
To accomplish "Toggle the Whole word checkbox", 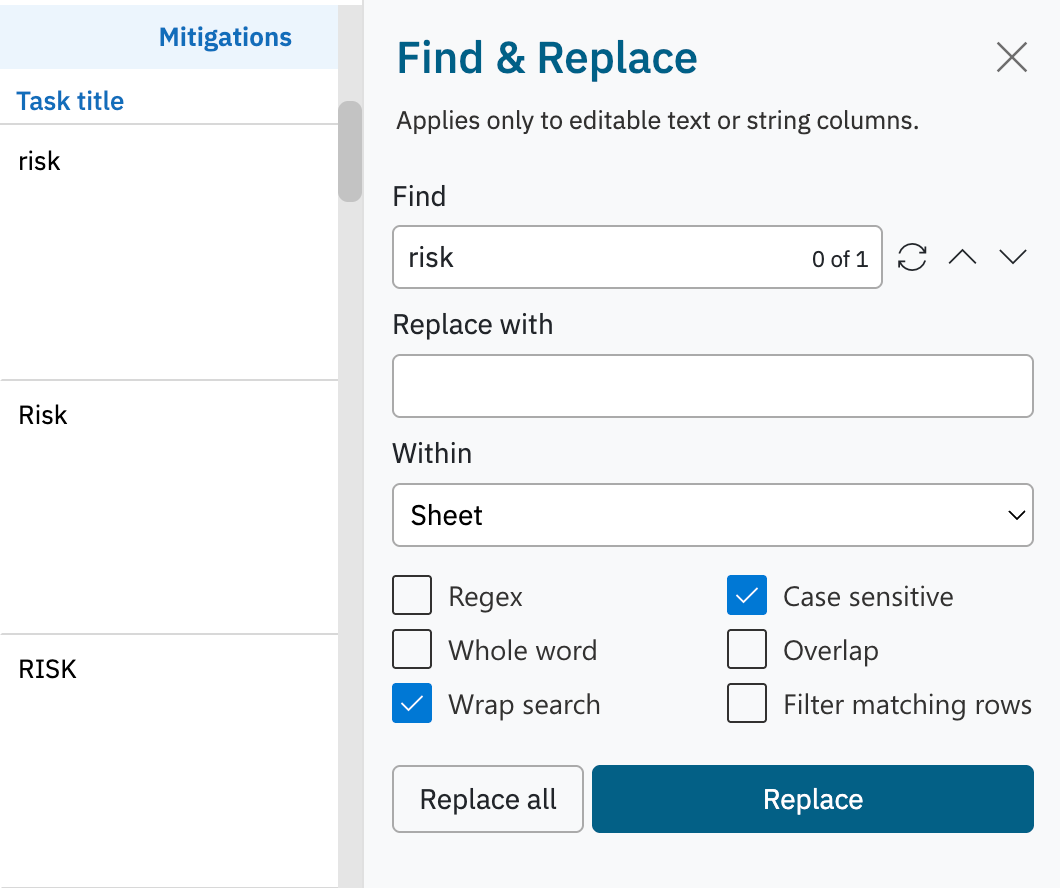I will [412, 650].
